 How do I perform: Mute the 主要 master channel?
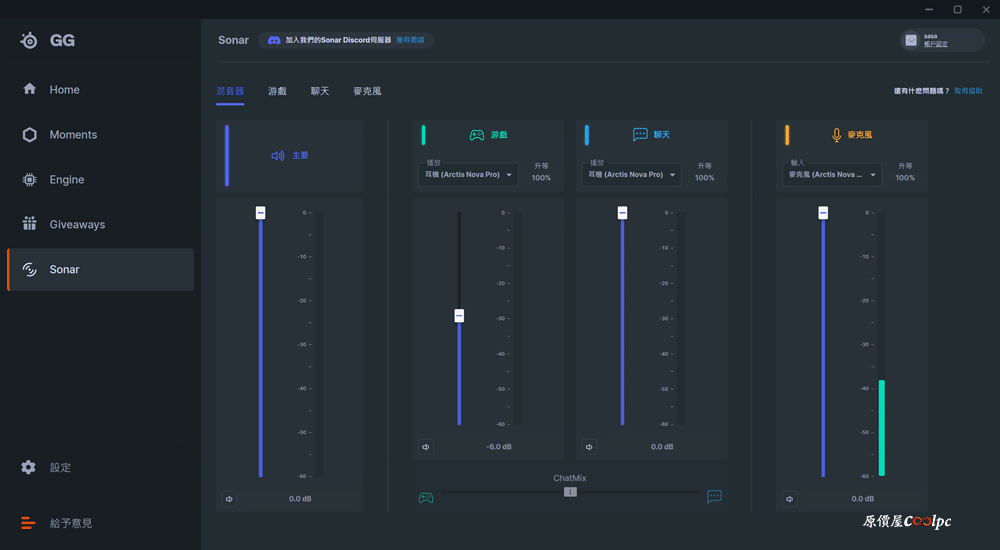pyautogui.click(x=229, y=499)
